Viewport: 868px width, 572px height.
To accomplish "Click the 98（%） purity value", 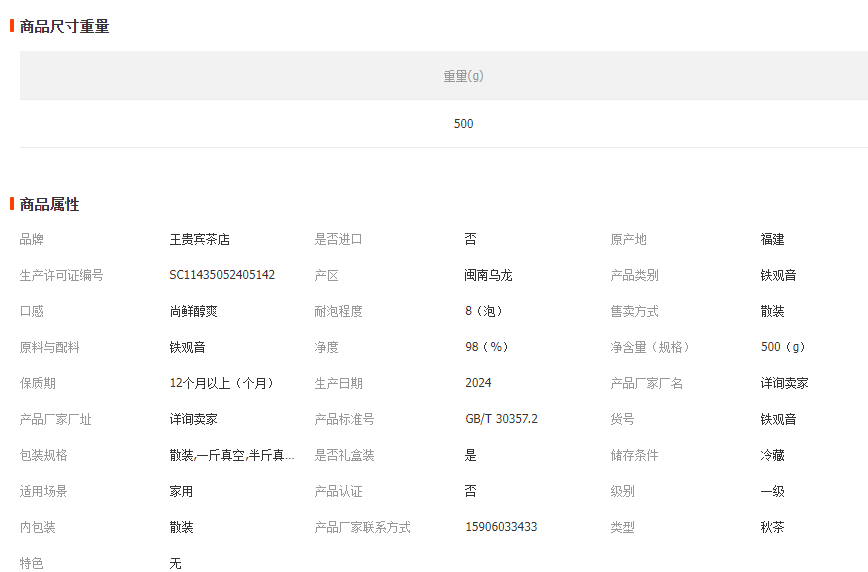I will [488, 347].
